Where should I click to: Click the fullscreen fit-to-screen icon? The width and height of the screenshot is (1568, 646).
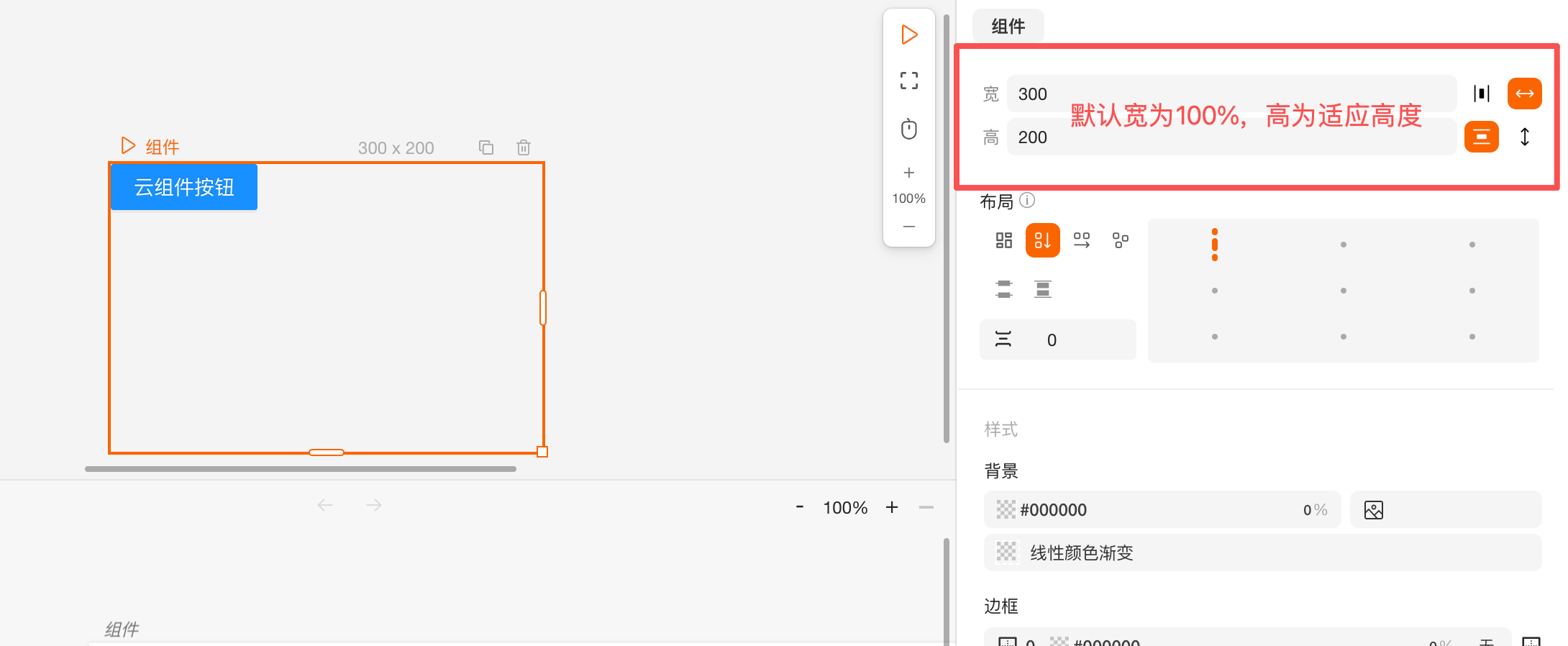click(909, 81)
